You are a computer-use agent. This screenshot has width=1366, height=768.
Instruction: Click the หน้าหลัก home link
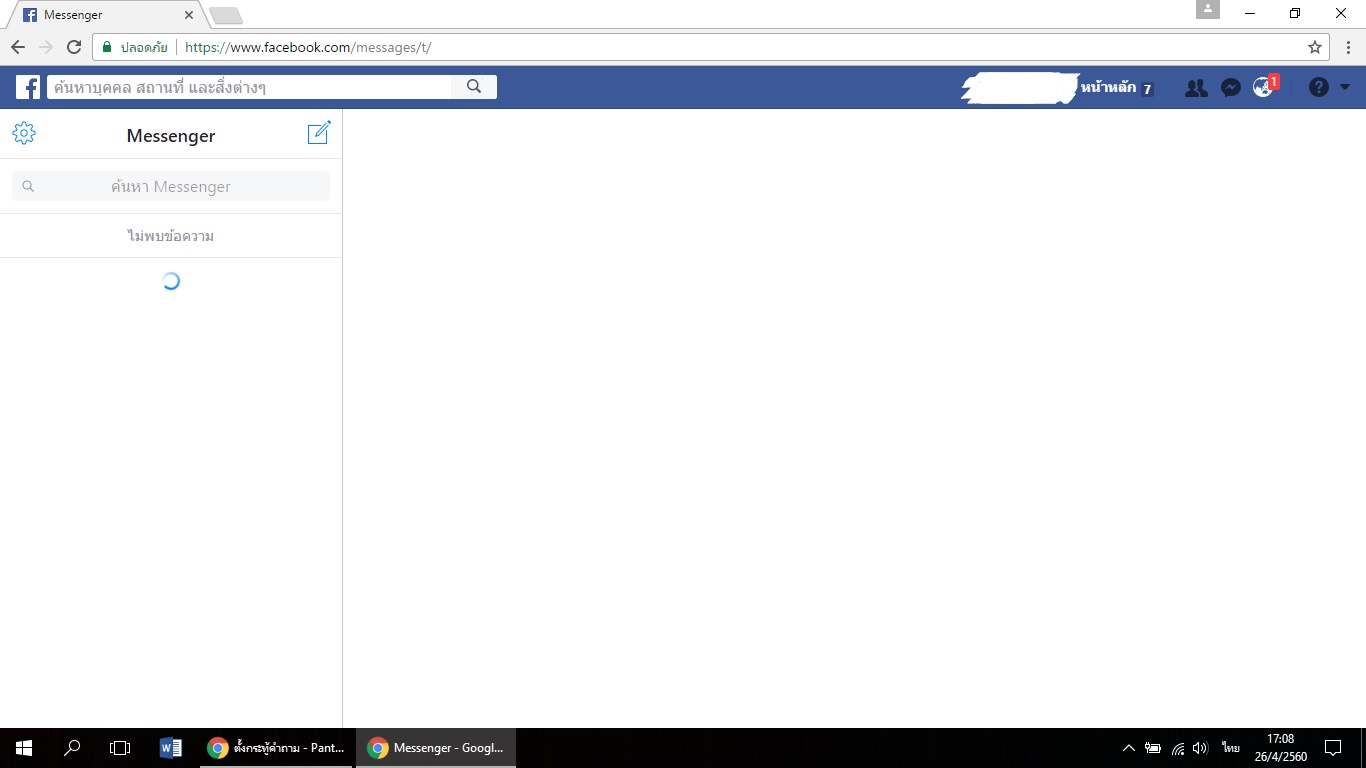(1108, 87)
